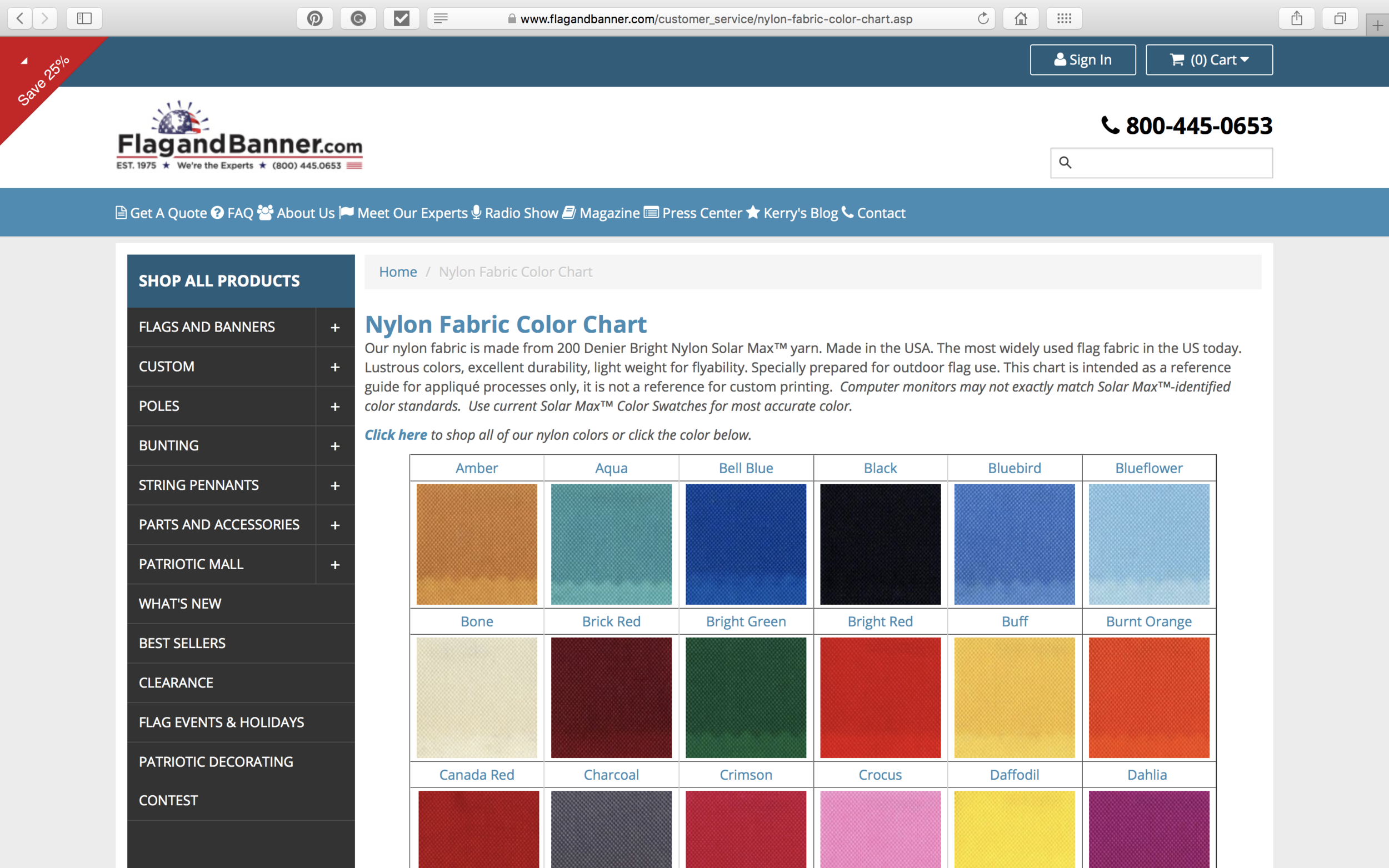
Task: Select the Bone fabric swatch
Action: [x=477, y=698]
